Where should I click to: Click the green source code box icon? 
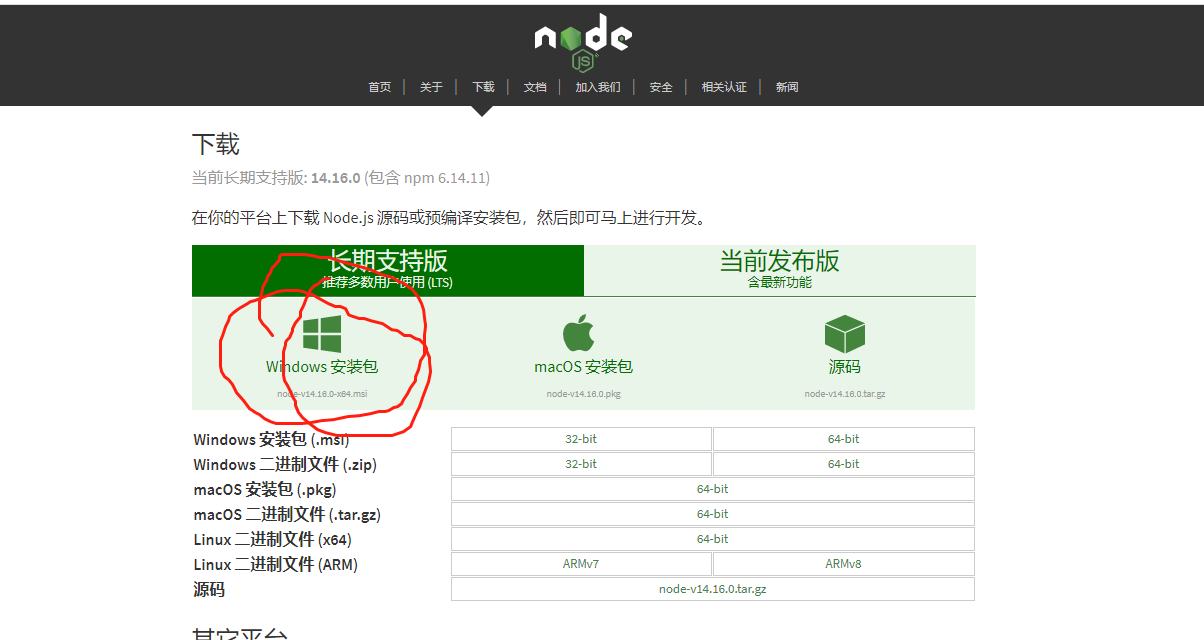click(844, 334)
